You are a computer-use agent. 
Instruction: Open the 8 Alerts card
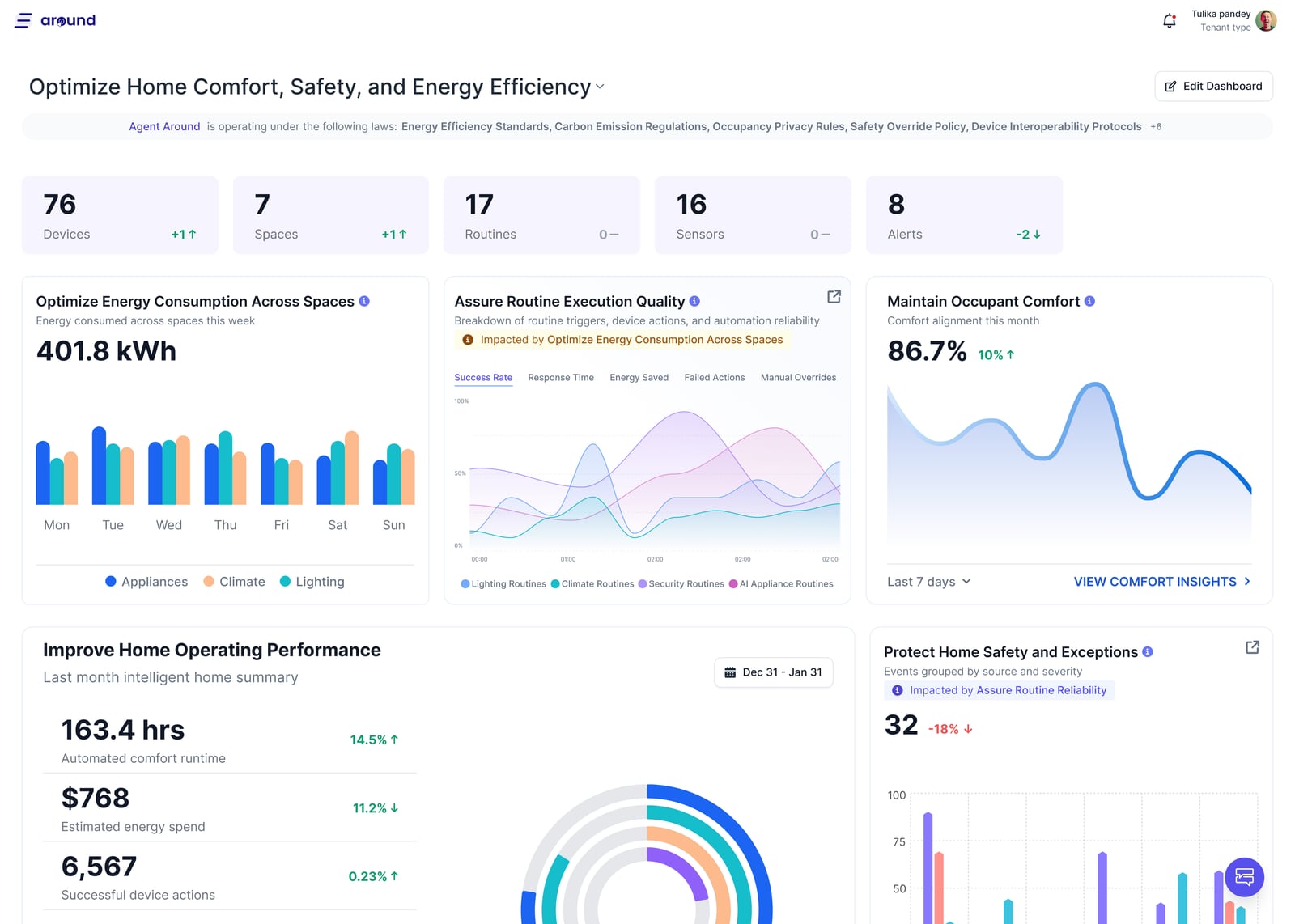point(964,215)
